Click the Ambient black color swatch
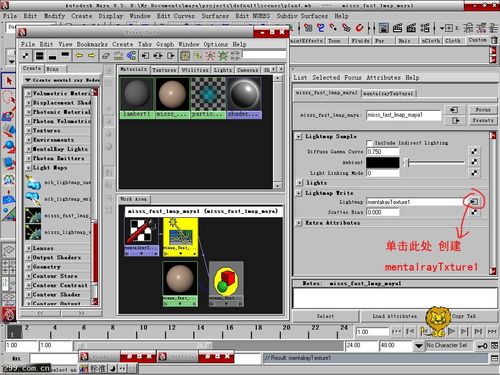 coord(383,162)
